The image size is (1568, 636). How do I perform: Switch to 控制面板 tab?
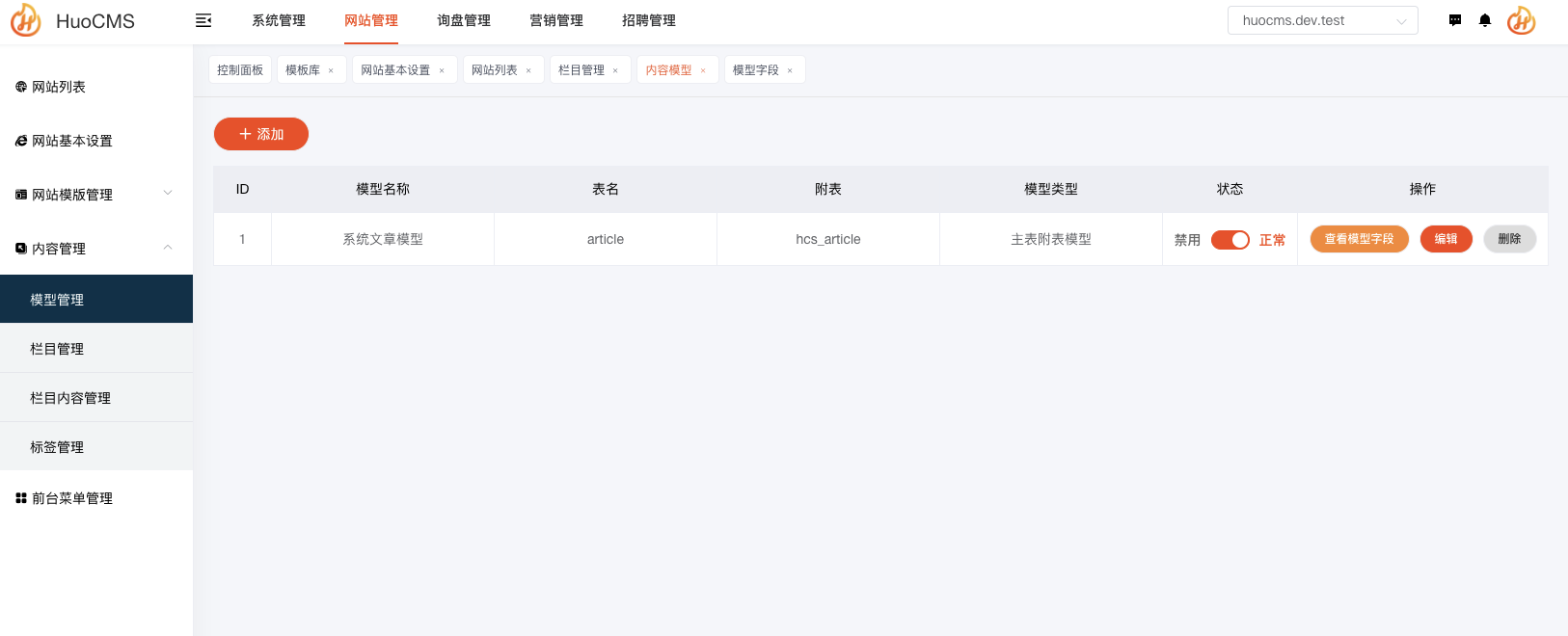pos(240,70)
